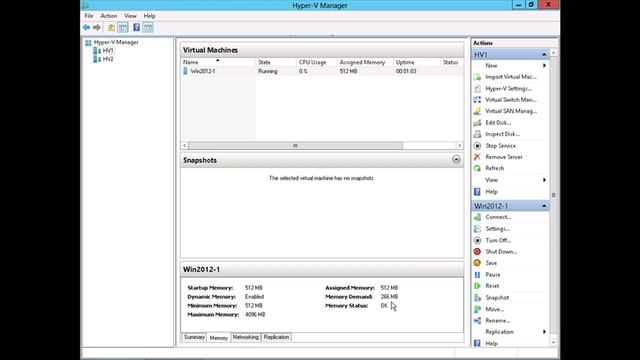The height and width of the screenshot is (360, 640).
Task: Collapse the HV1 actions section
Action: (544, 54)
